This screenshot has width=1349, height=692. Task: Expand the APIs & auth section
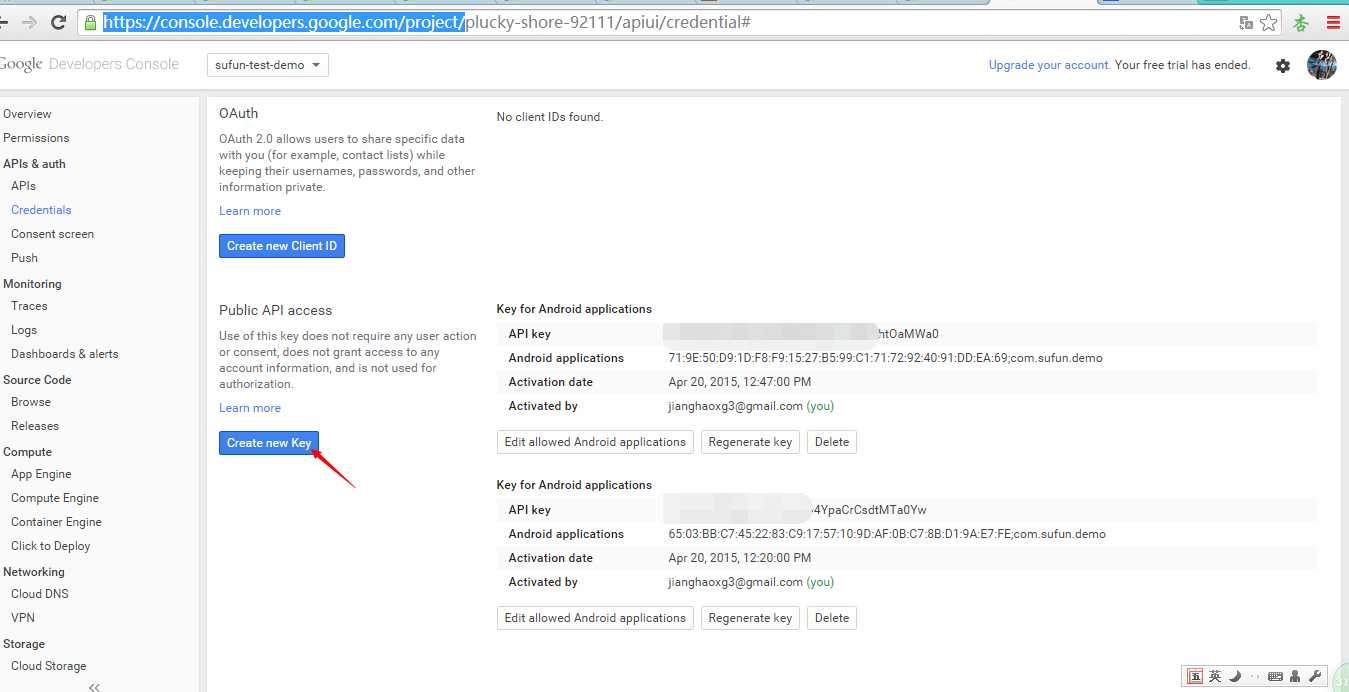34,164
